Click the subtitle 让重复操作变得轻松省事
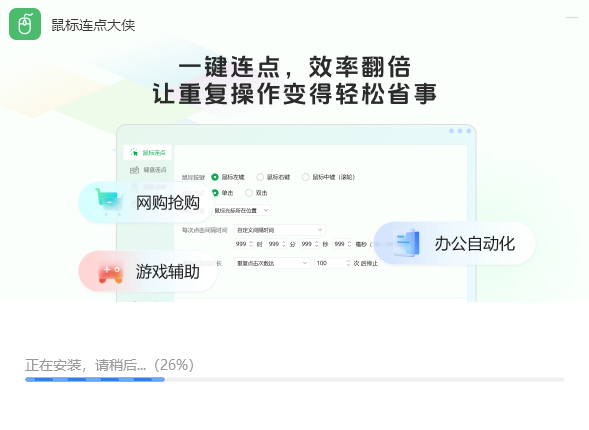Viewport: 589px width, 430px height. pyautogui.click(x=294, y=93)
